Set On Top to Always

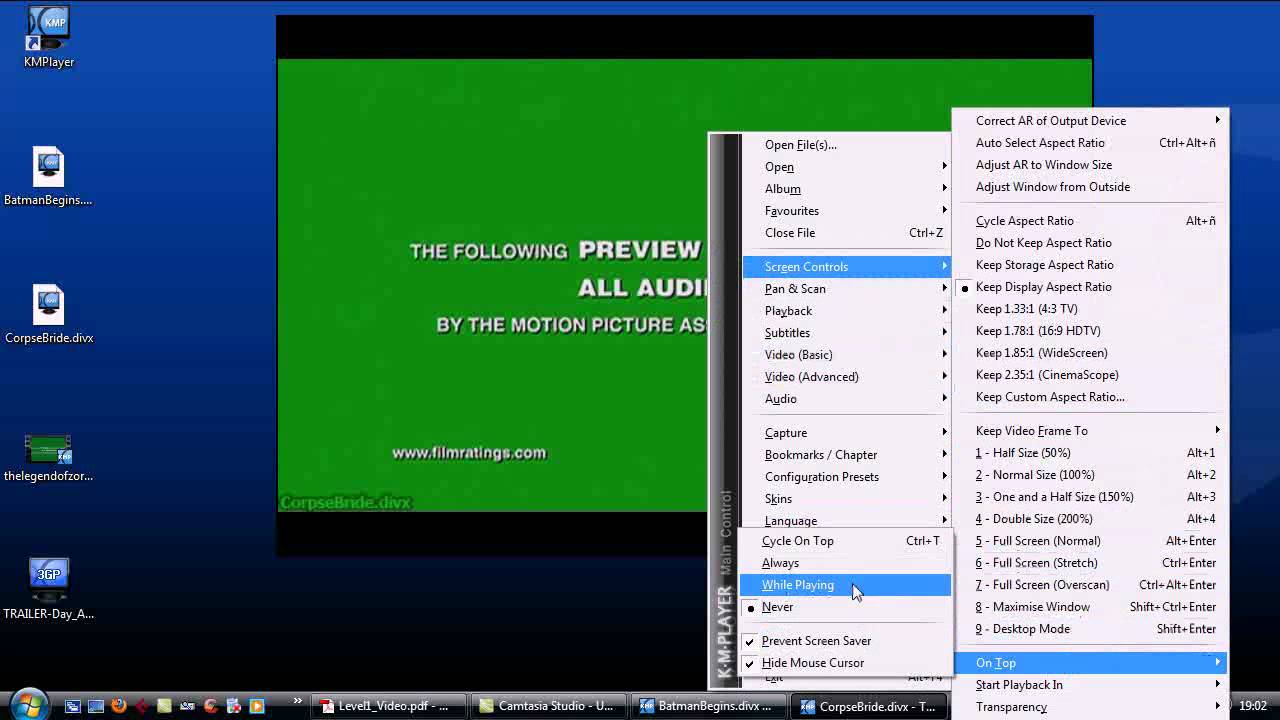tap(845, 563)
